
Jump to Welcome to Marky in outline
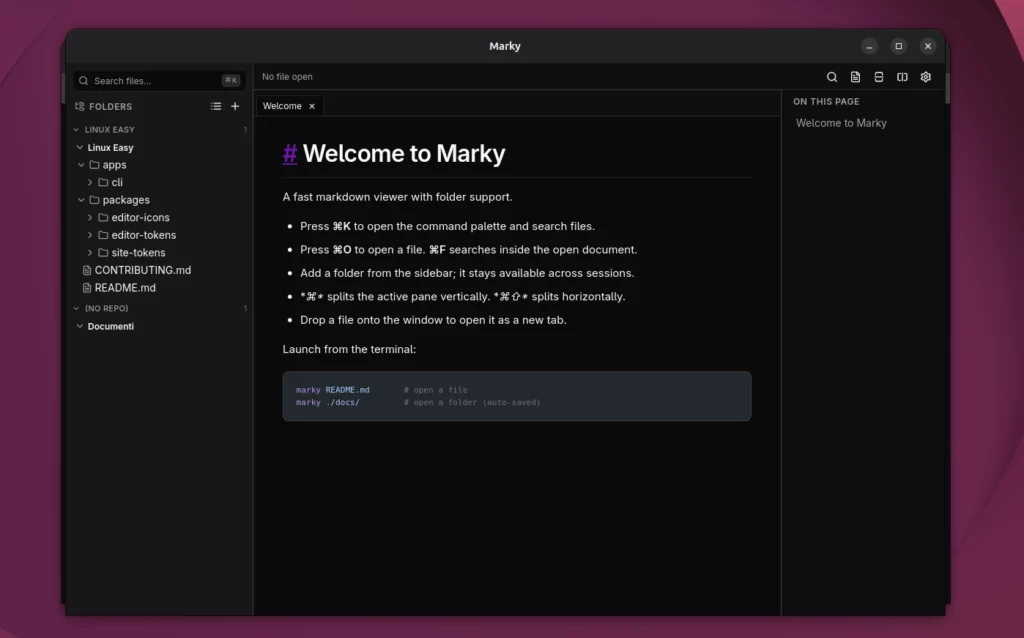pyautogui.click(x=841, y=123)
